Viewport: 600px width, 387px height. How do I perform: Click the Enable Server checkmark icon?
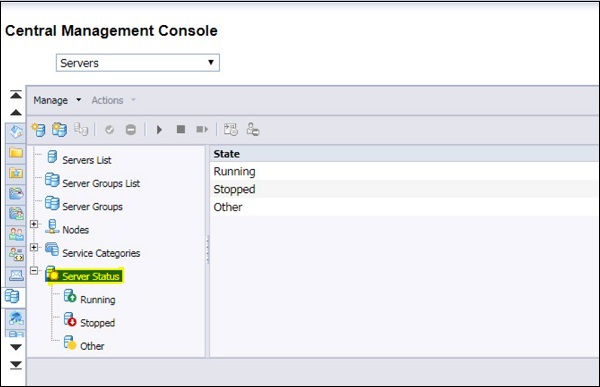coord(109,130)
